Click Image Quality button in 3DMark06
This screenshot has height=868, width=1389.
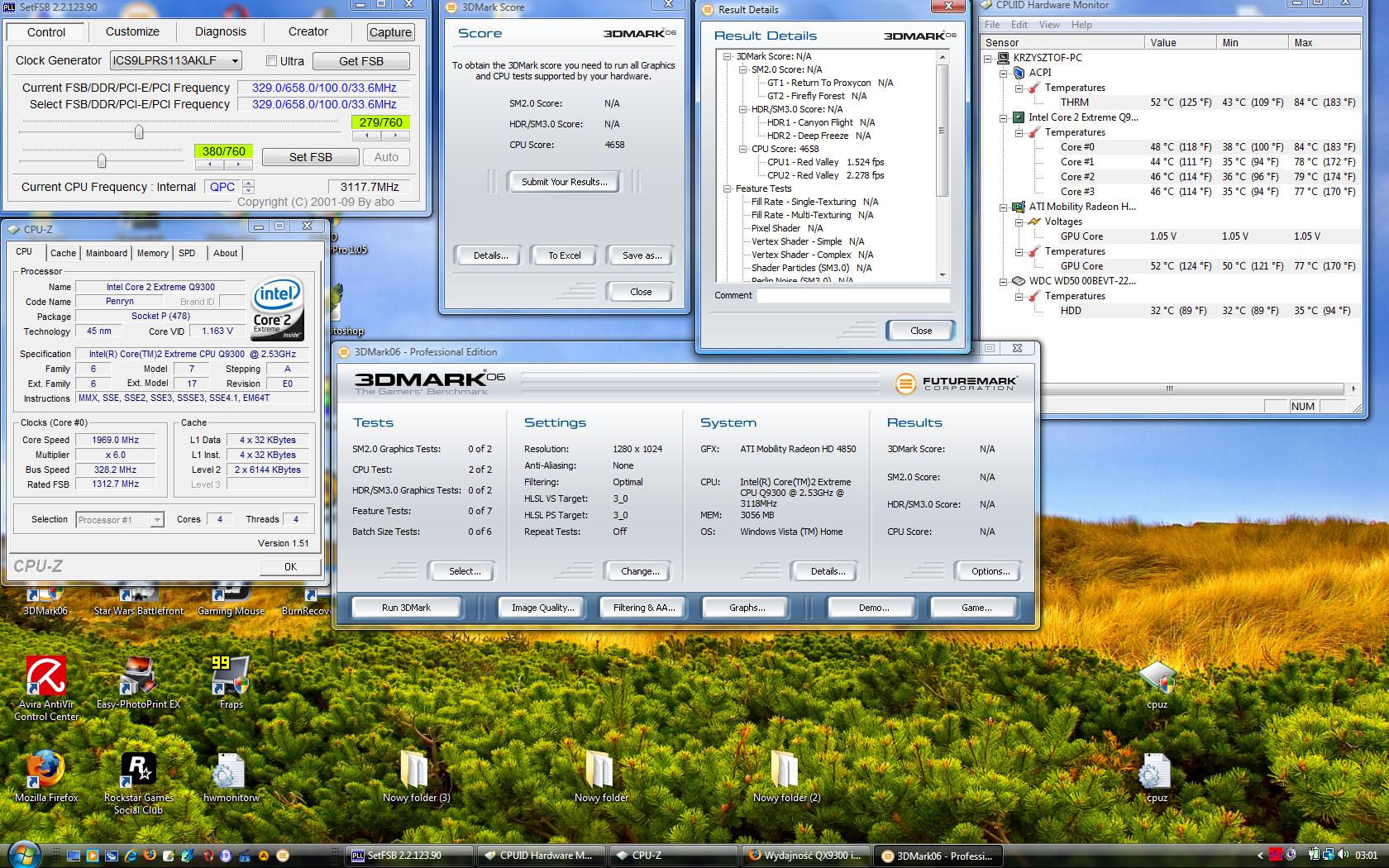(x=542, y=608)
